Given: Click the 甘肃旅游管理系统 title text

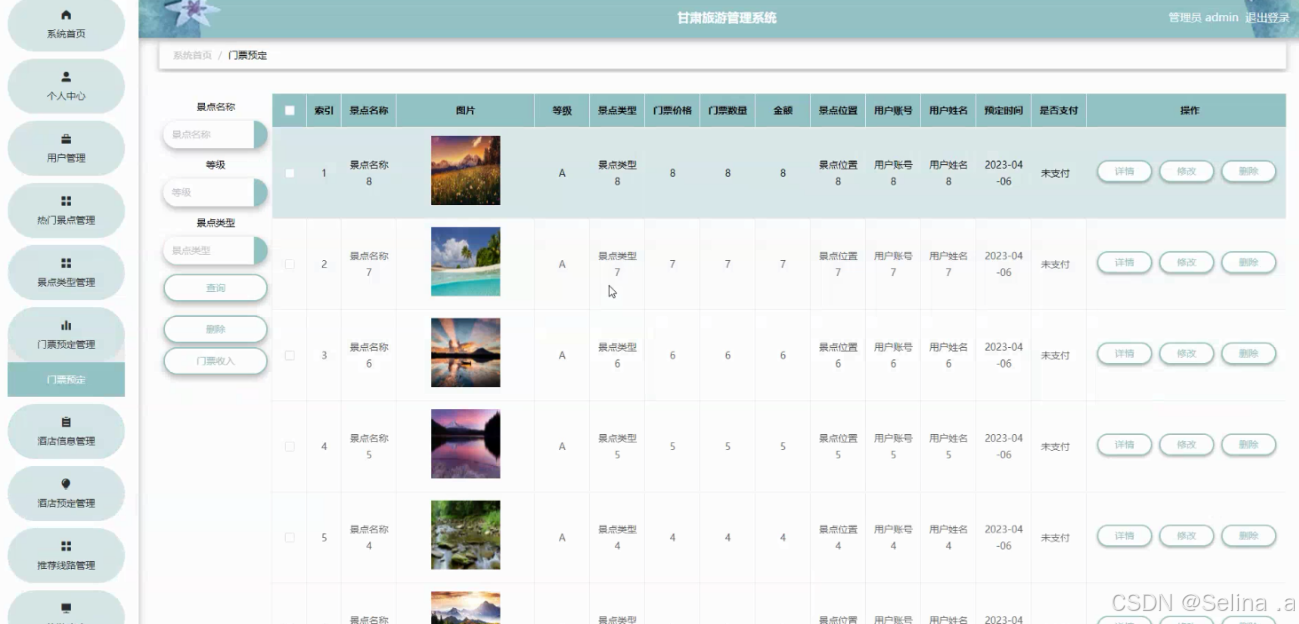Looking at the screenshot, I should tap(726, 18).
